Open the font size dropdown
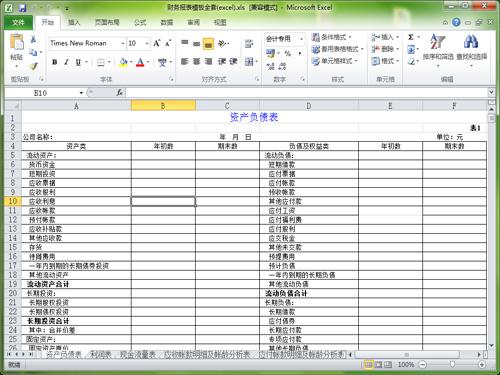 [147, 43]
